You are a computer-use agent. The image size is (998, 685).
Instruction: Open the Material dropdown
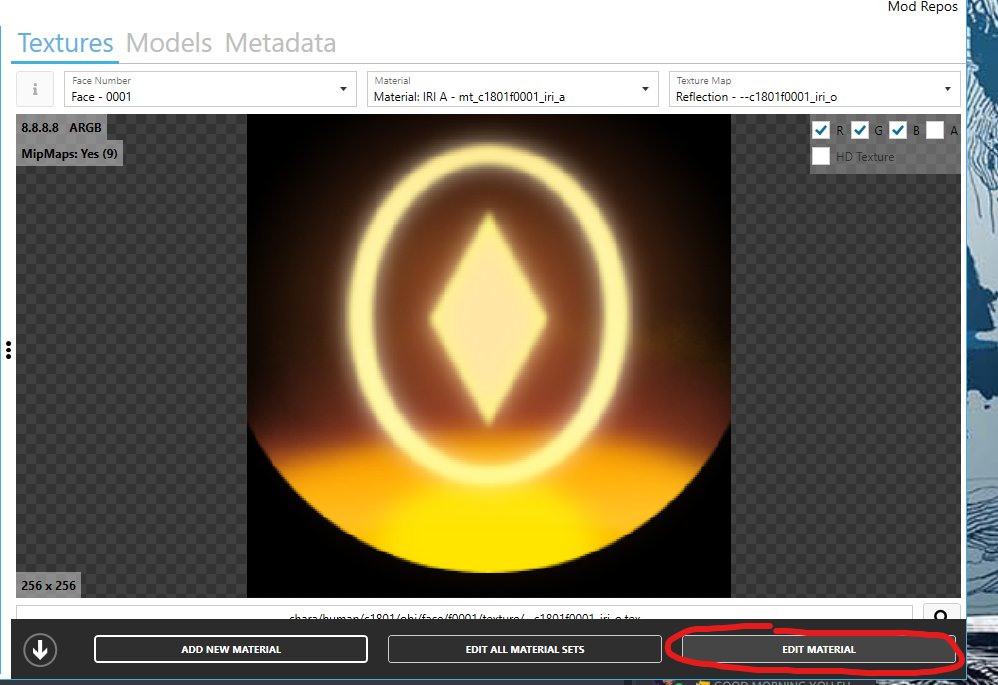pyautogui.click(x=512, y=89)
